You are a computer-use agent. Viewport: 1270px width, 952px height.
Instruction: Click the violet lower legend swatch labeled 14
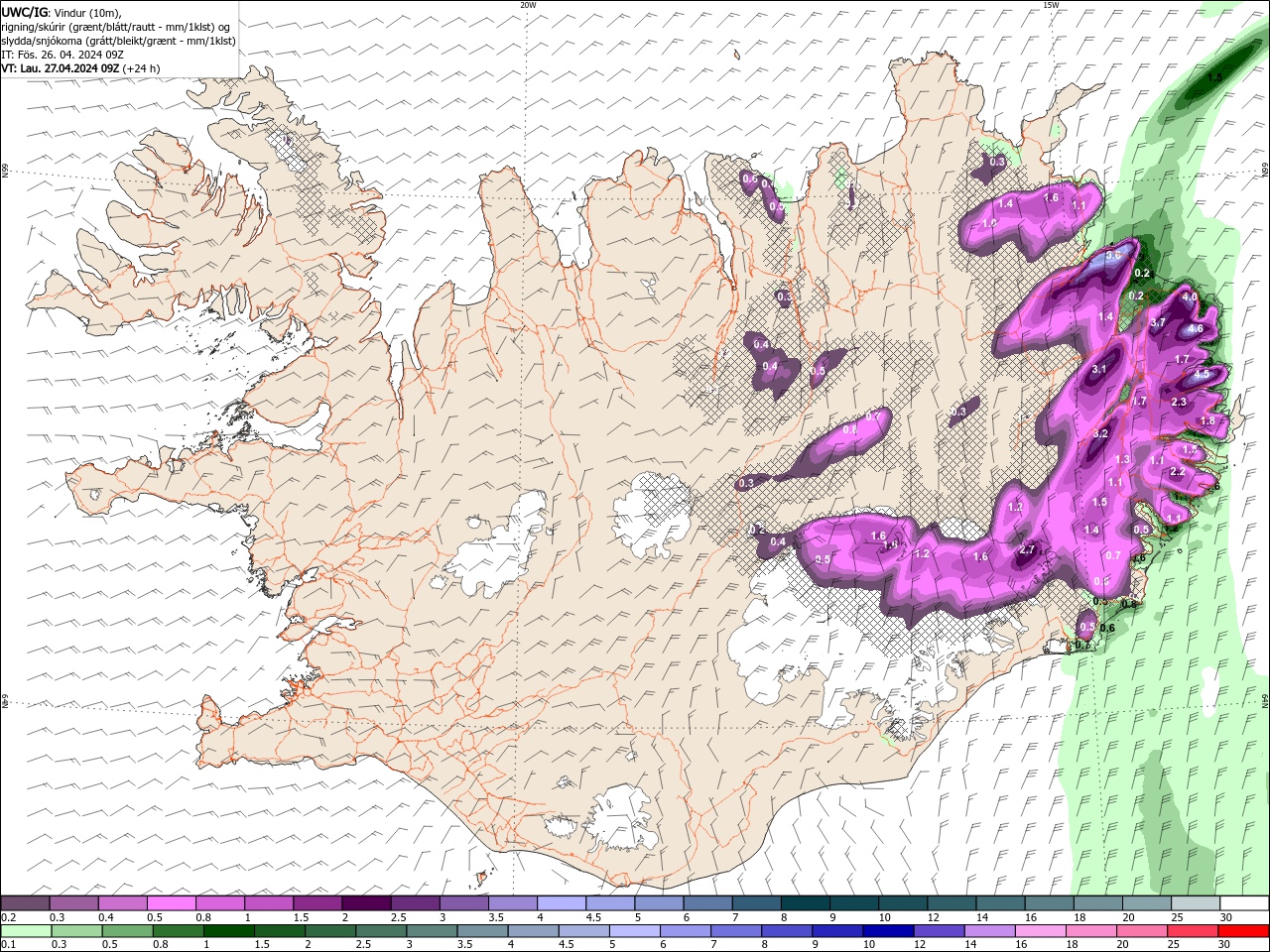(988, 931)
